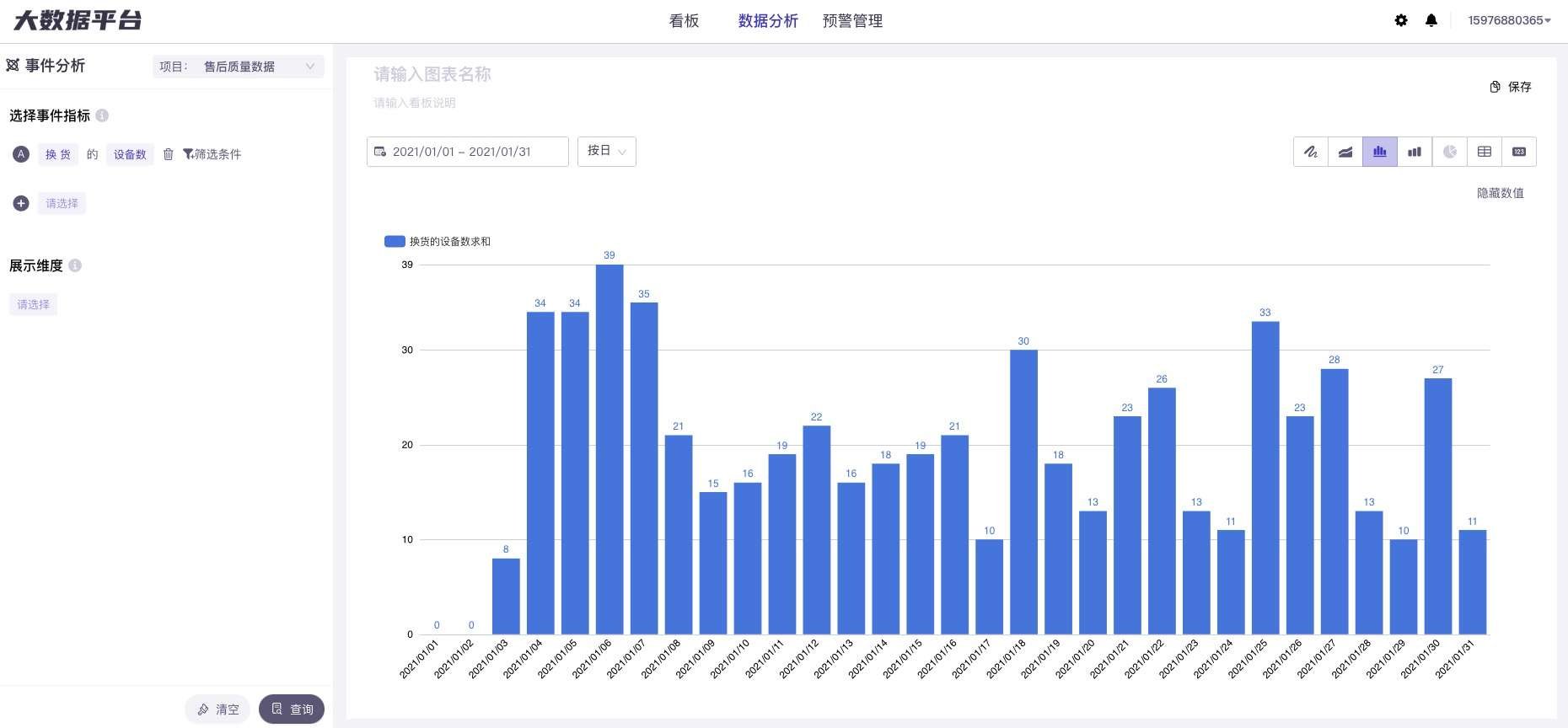Select the bar chart view icon
1568x728 pixels.
click(x=1380, y=152)
